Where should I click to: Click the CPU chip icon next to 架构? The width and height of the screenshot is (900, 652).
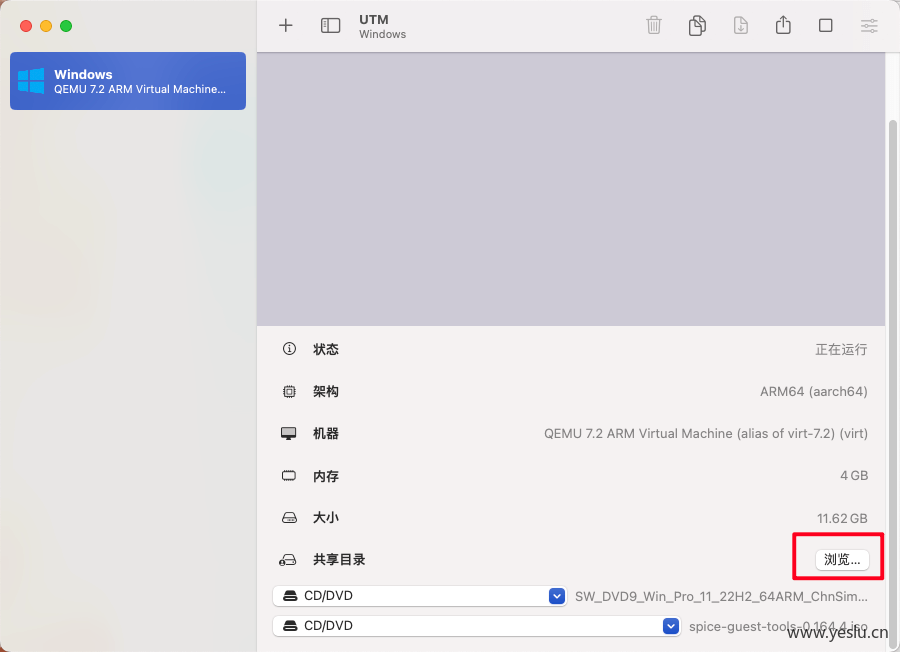point(289,391)
